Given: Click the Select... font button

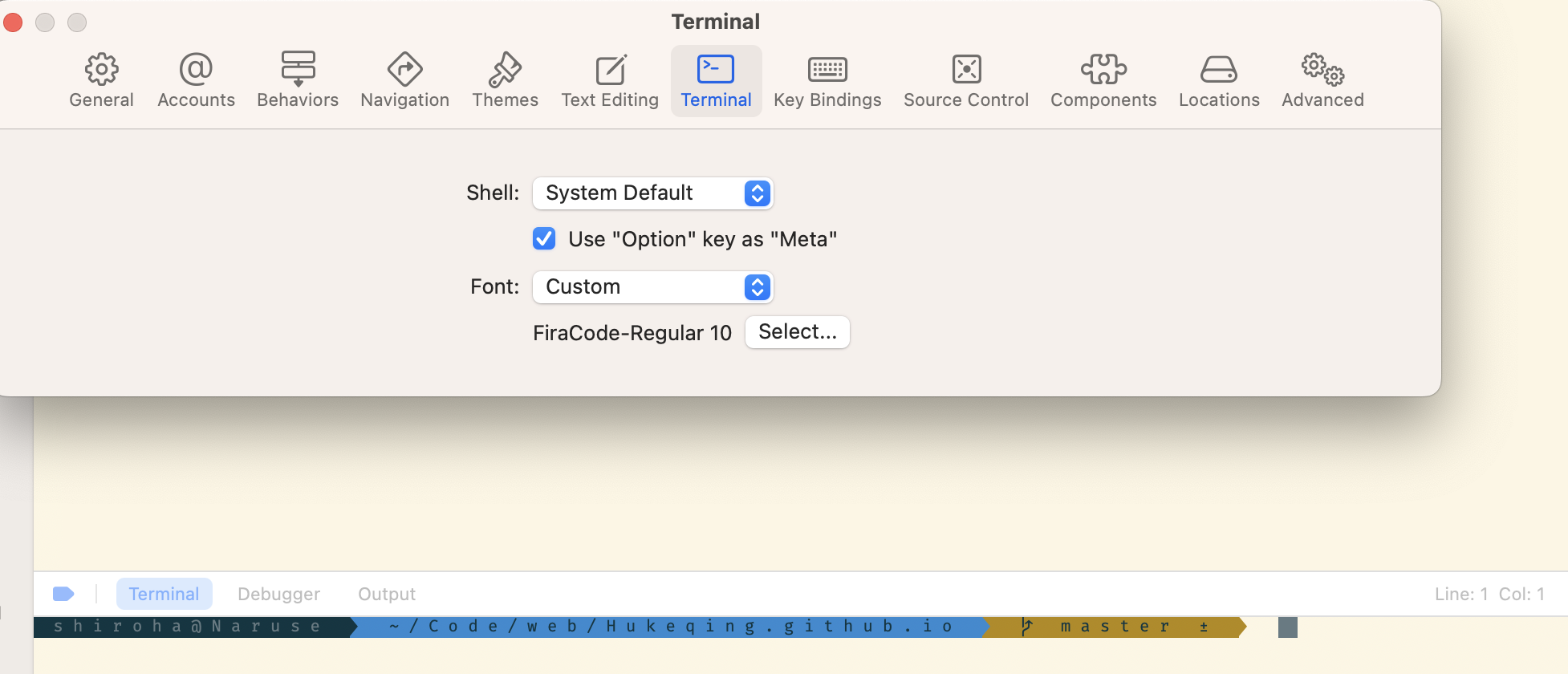Looking at the screenshot, I should 797,332.
